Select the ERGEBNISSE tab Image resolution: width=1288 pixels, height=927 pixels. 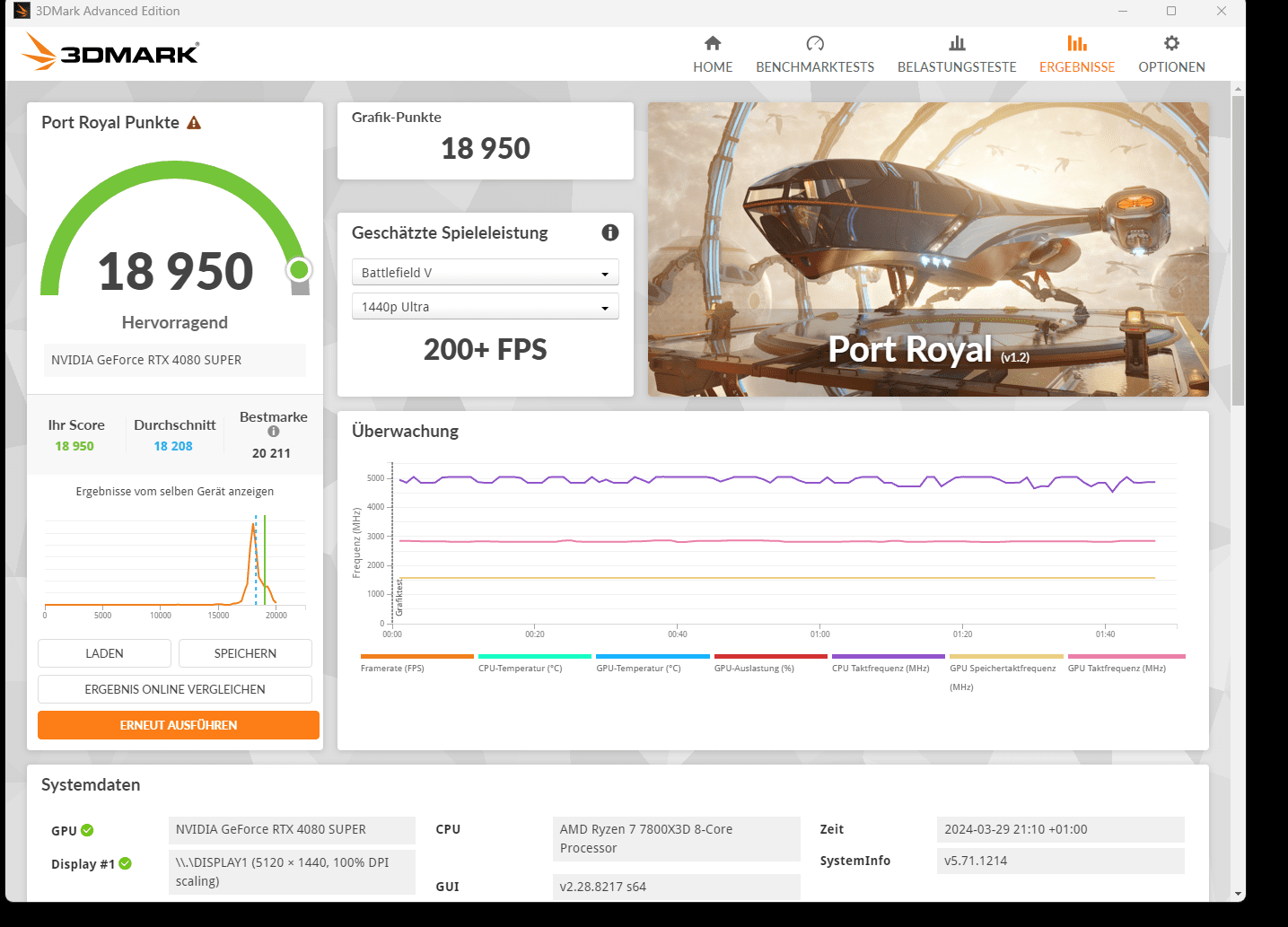tap(1077, 55)
